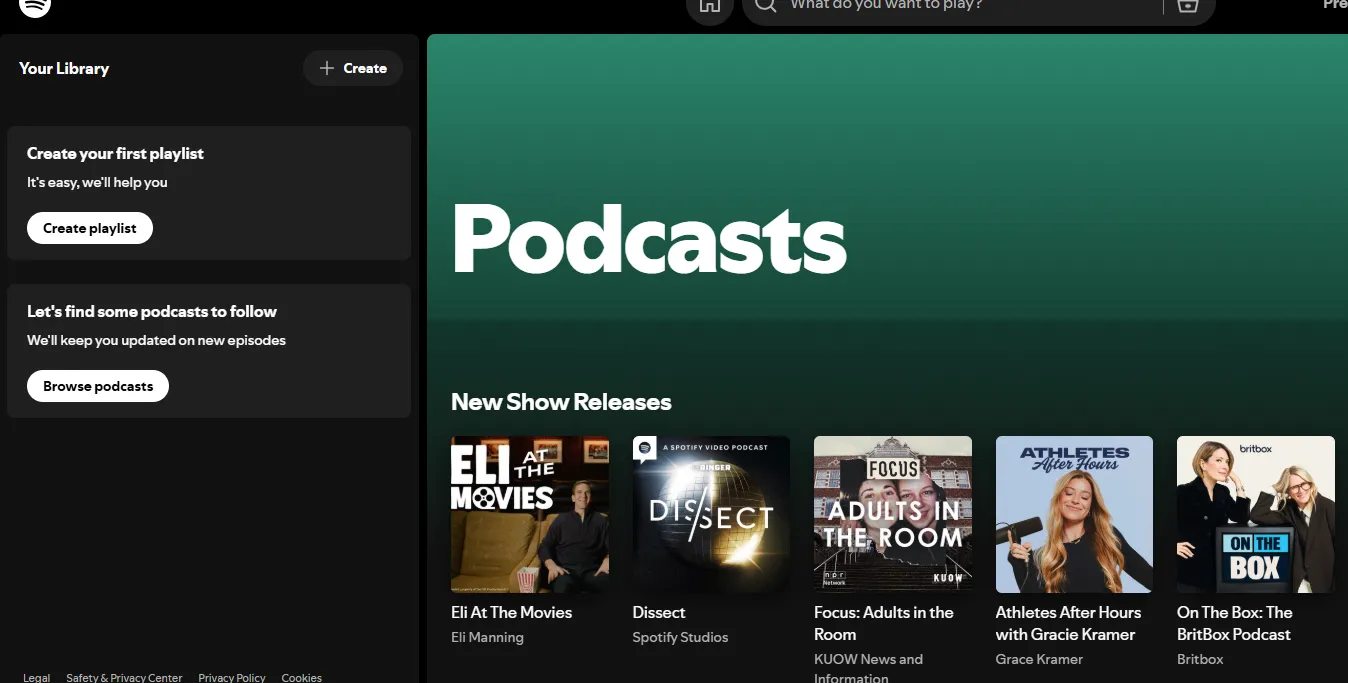This screenshot has height=683, width=1348.
Task: Click the Your Library header
Action: 64,68
